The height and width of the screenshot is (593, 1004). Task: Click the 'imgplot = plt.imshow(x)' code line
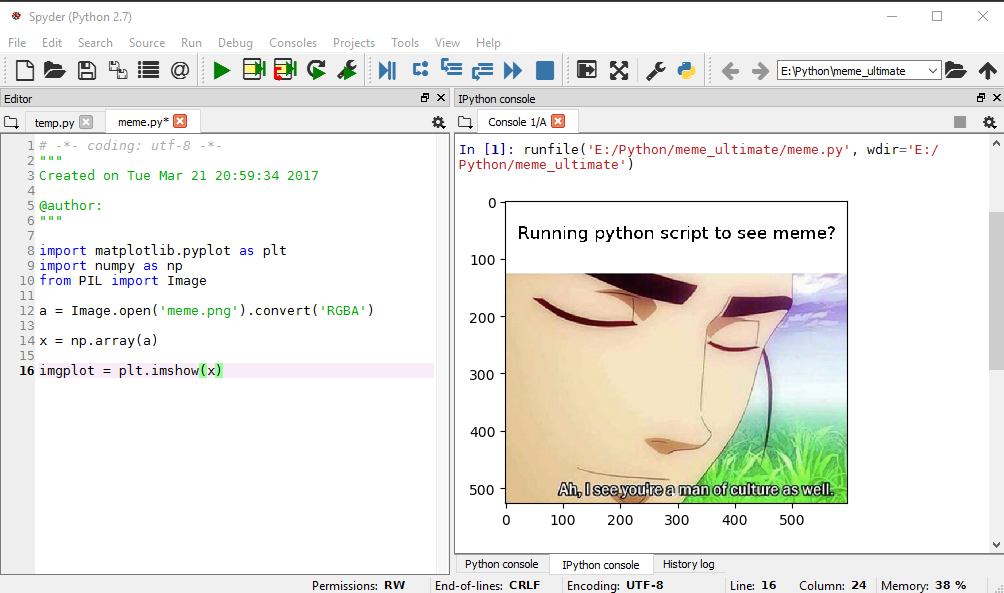click(x=131, y=371)
